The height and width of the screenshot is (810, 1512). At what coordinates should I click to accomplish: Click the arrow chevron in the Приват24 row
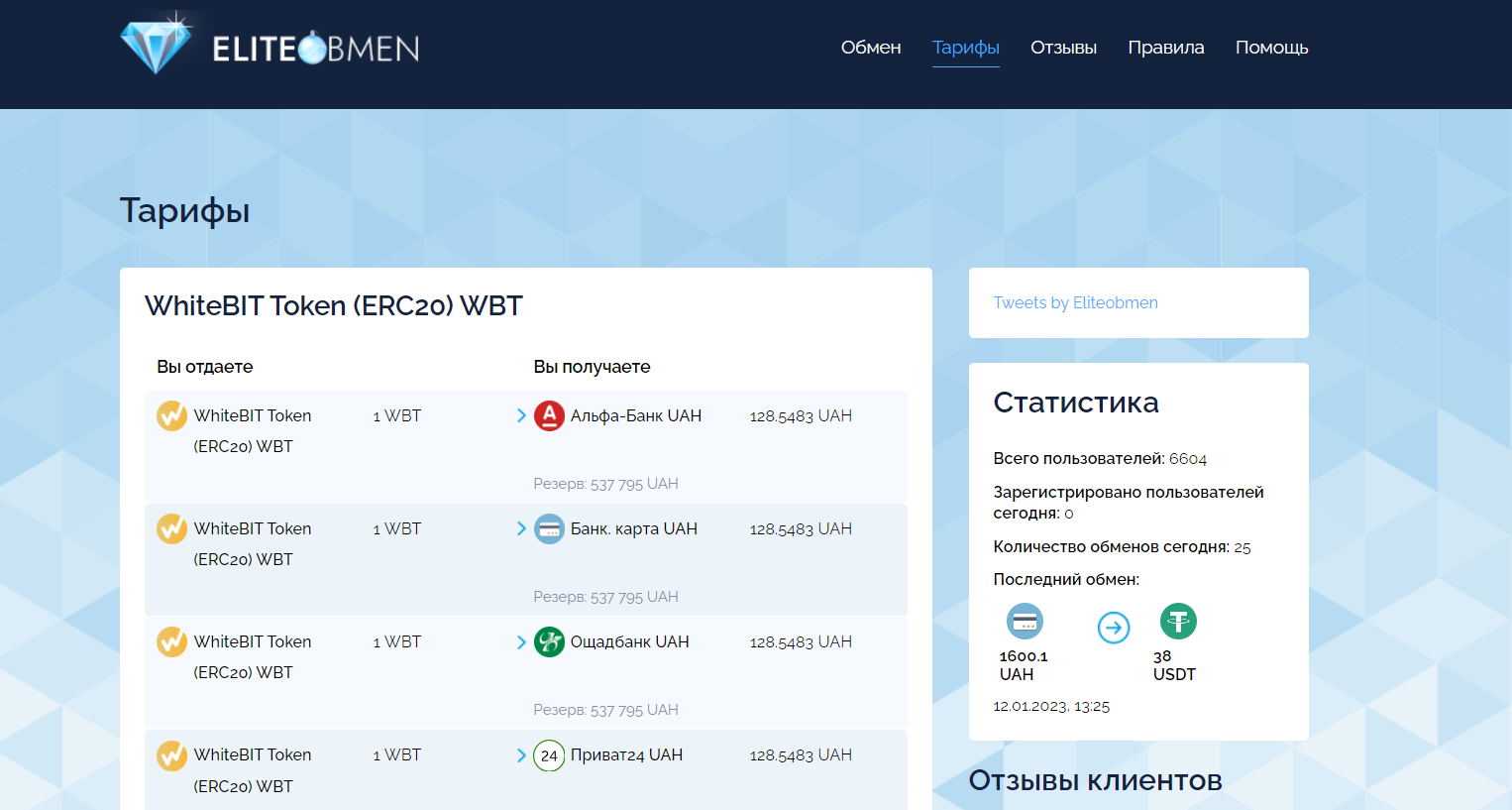(x=521, y=755)
